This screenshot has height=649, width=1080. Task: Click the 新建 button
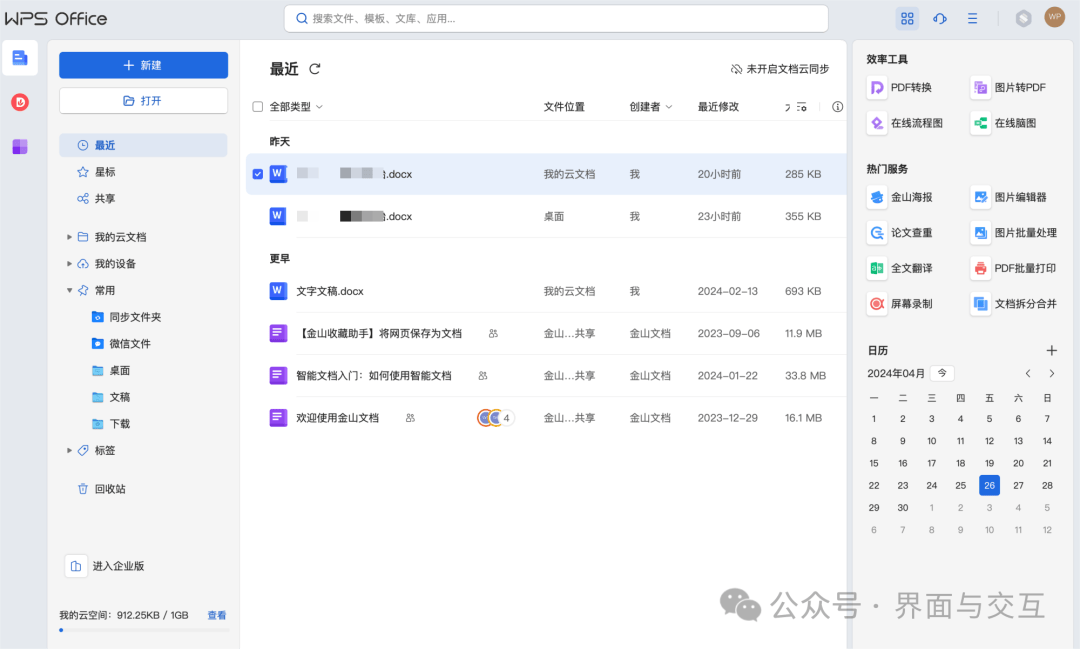click(x=143, y=65)
